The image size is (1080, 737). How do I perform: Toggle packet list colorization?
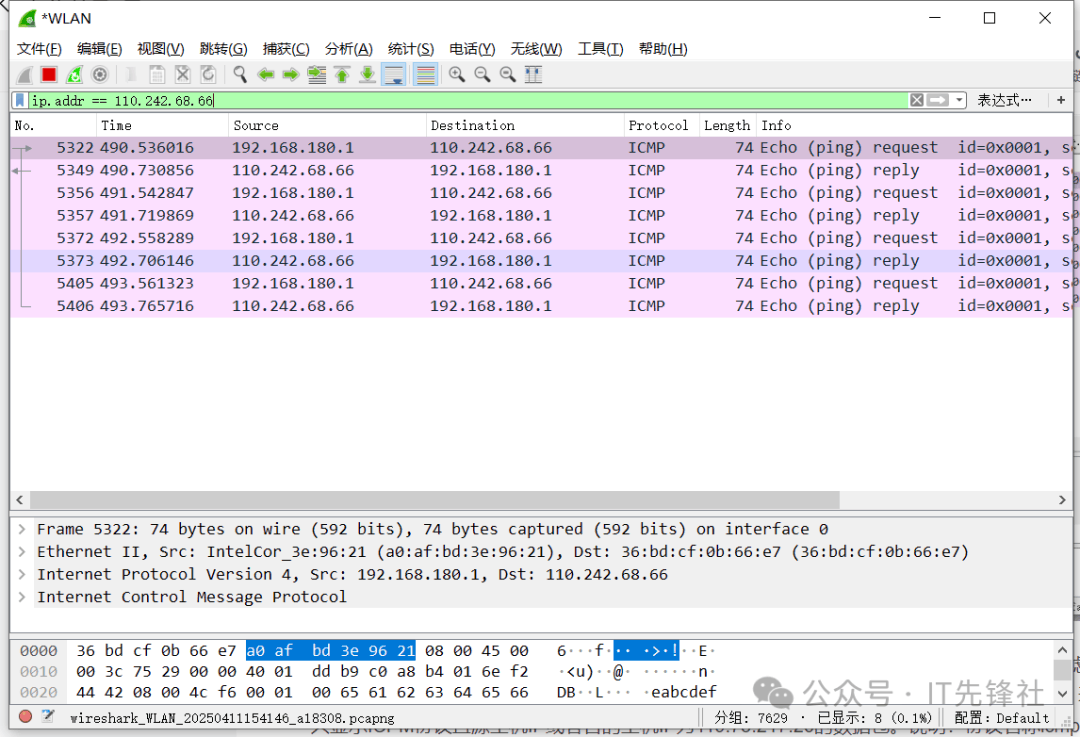(425, 75)
